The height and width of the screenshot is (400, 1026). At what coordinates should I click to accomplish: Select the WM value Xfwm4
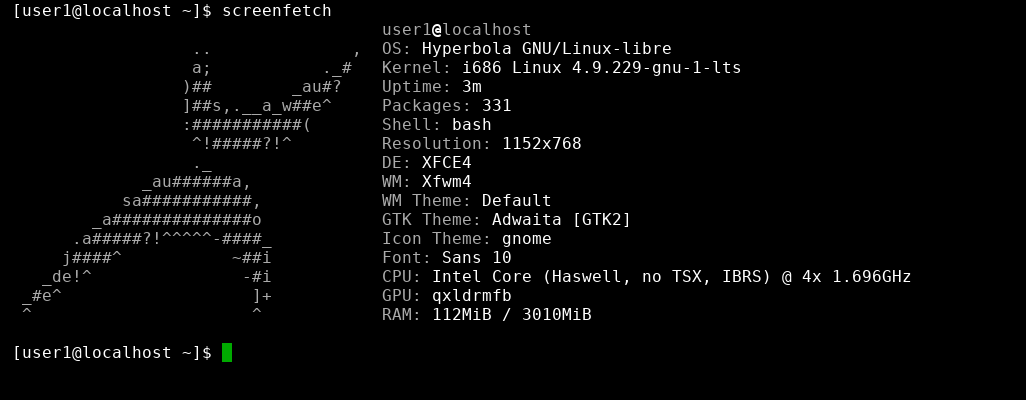(x=446, y=182)
